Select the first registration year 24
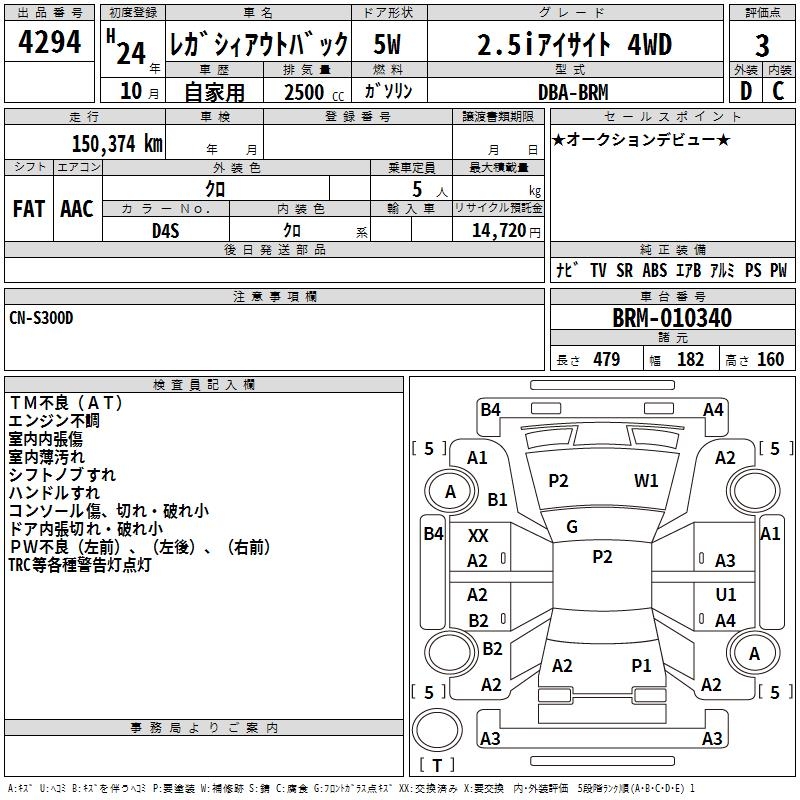Image resolution: width=800 pixels, height=800 pixels. pyautogui.click(x=131, y=53)
